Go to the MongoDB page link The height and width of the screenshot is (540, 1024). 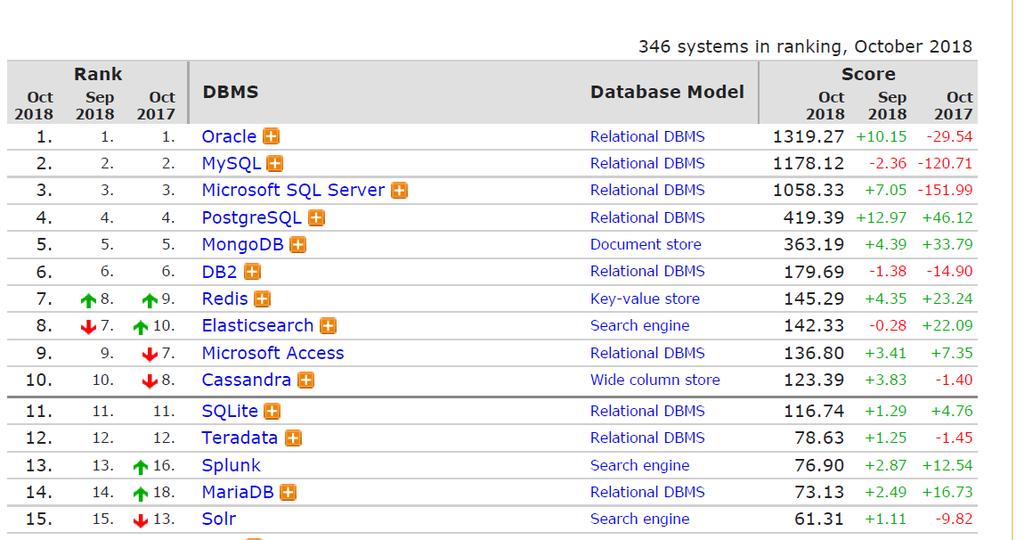tap(242, 244)
